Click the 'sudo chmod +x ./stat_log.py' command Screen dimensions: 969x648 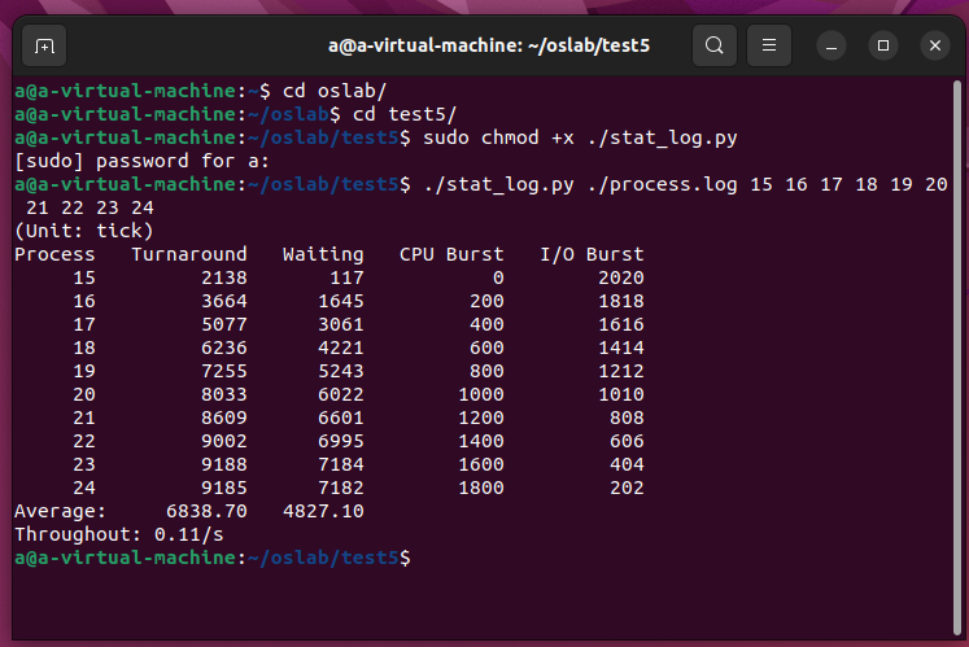(580, 138)
